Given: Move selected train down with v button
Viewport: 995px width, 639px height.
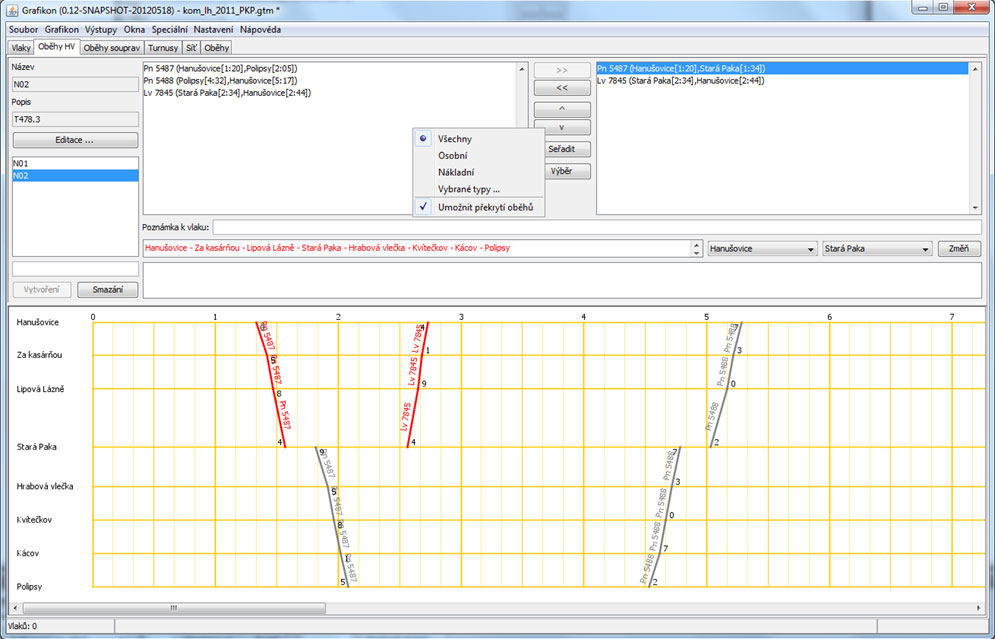Looking at the screenshot, I should 562,128.
